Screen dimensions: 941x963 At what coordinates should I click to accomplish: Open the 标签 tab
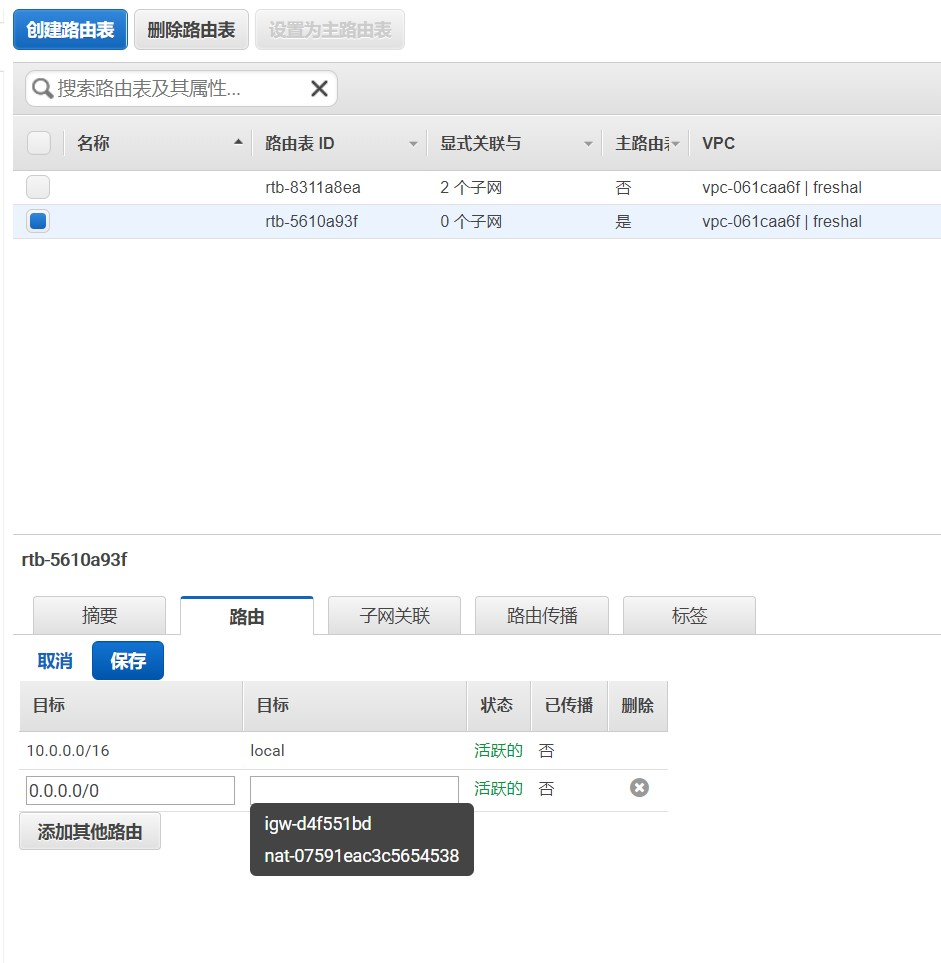(x=689, y=616)
